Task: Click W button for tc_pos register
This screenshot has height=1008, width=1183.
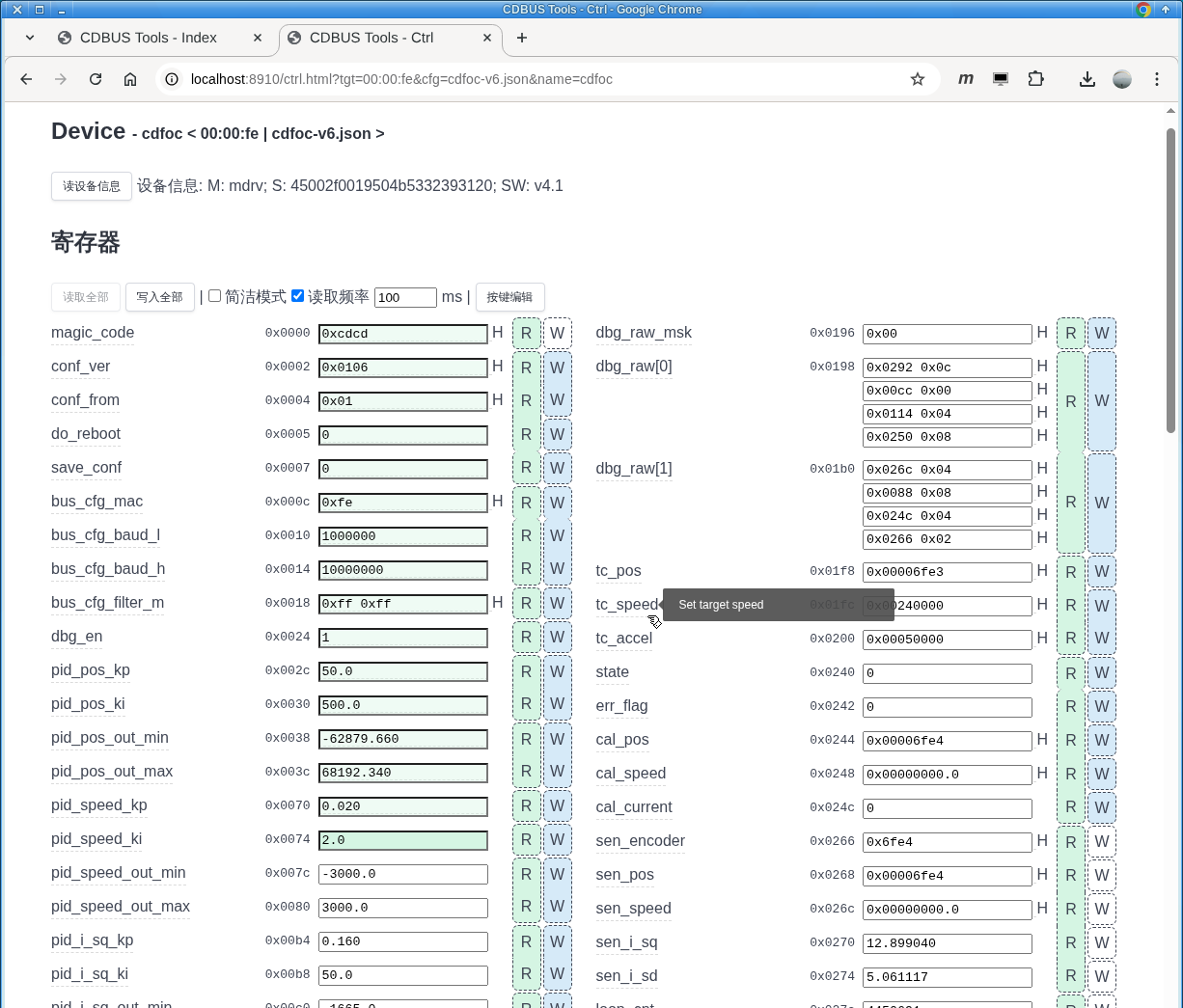Action: 1101,572
